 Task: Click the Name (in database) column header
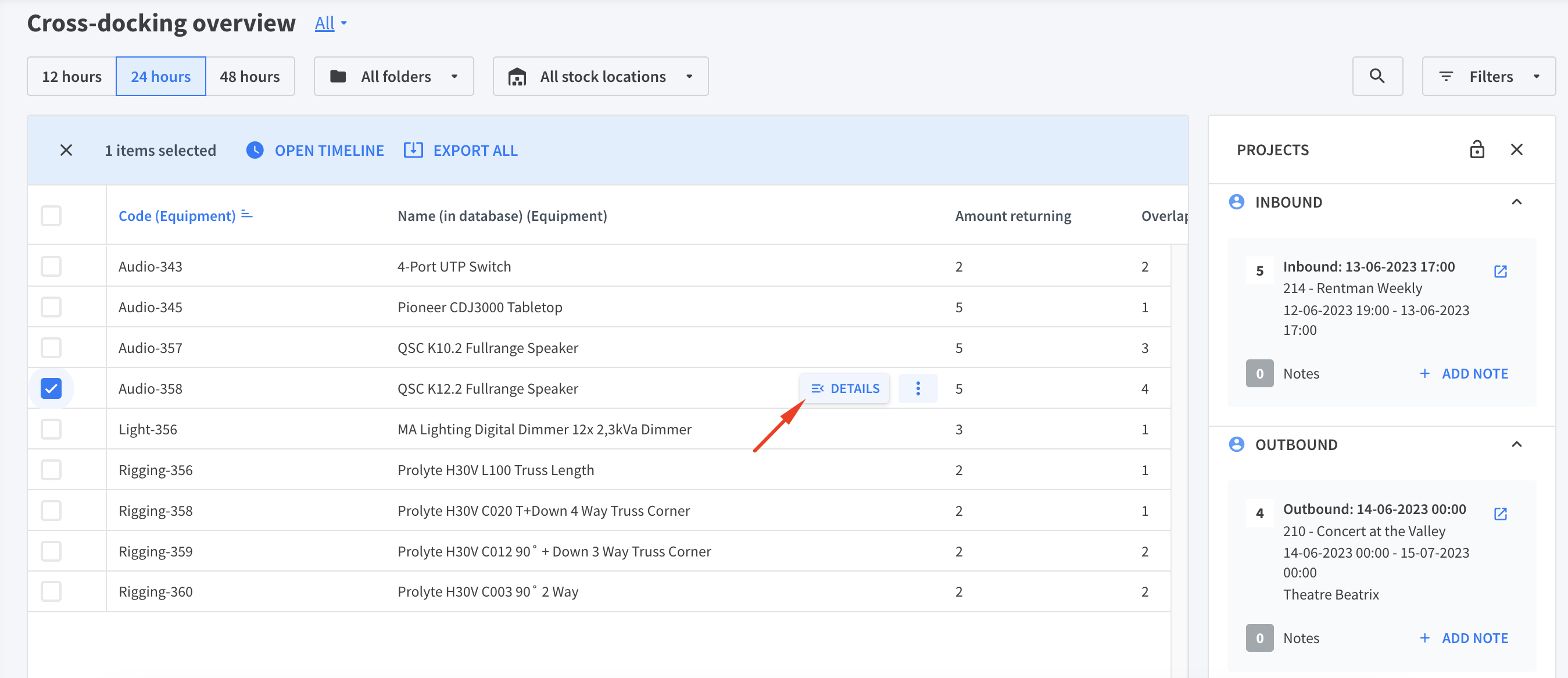pos(502,216)
